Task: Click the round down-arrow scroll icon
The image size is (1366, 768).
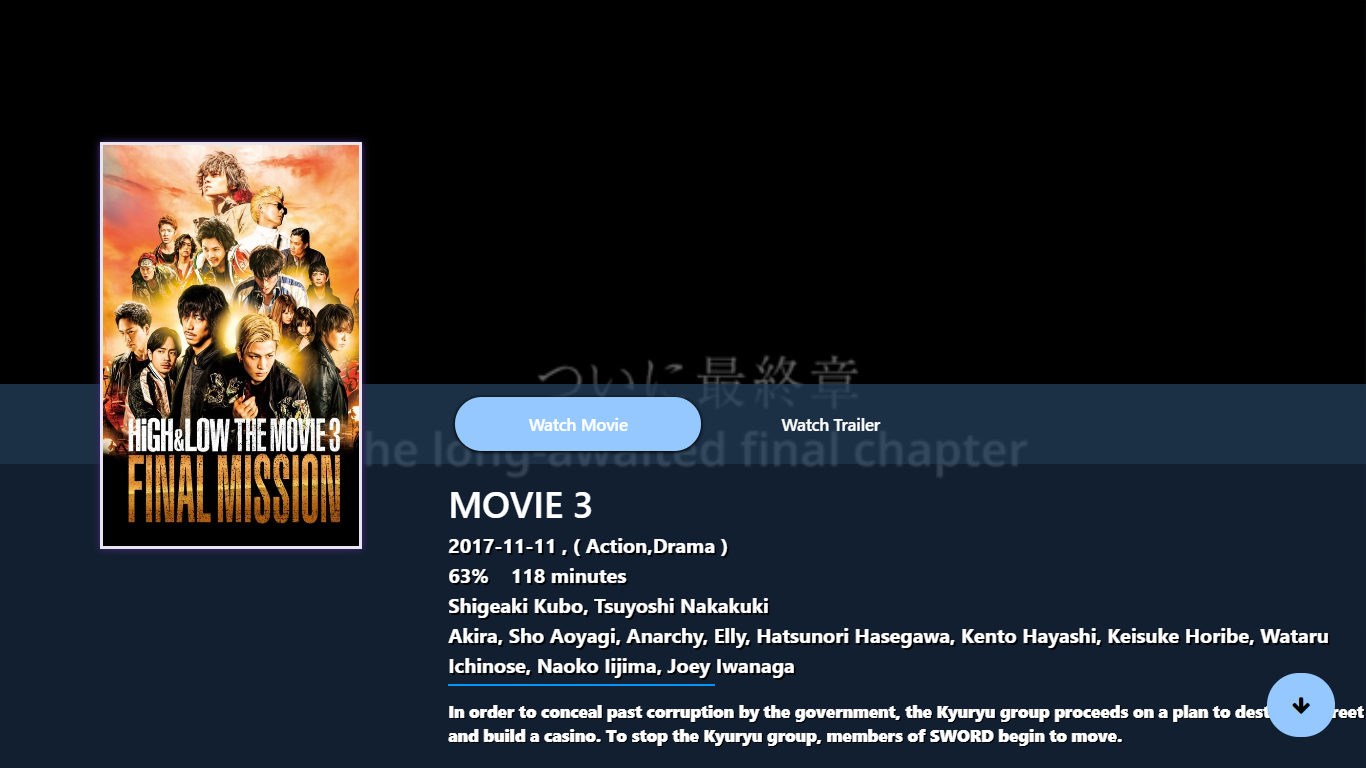Action: pyautogui.click(x=1301, y=705)
